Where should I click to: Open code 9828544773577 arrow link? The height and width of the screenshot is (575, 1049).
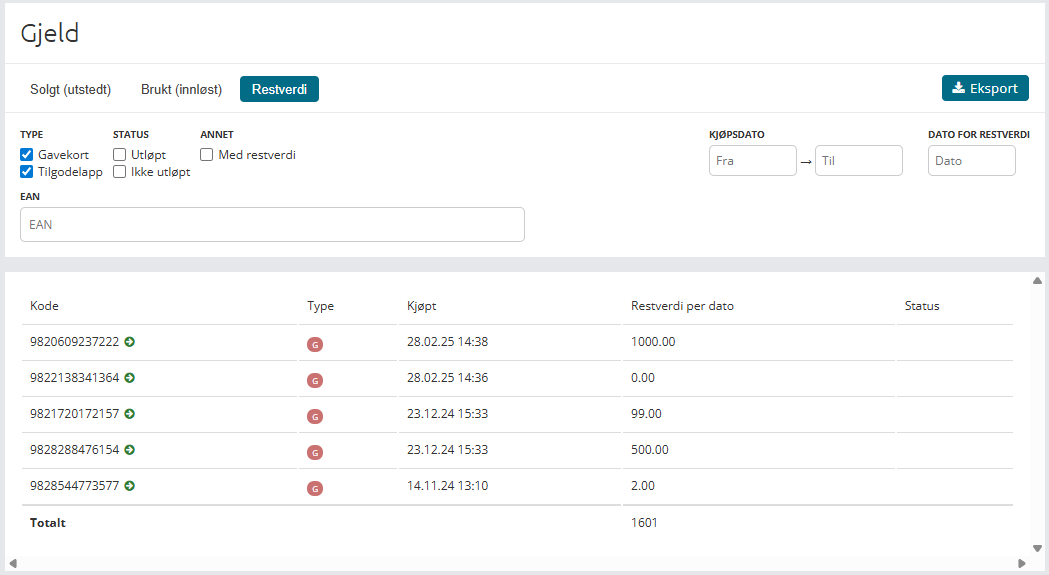[x=130, y=486]
